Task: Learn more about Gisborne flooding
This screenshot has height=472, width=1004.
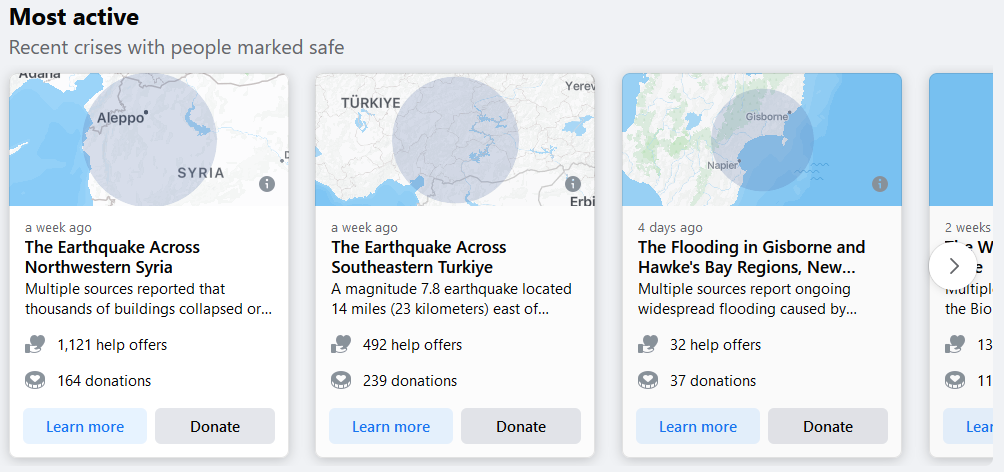Action: [x=698, y=426]
